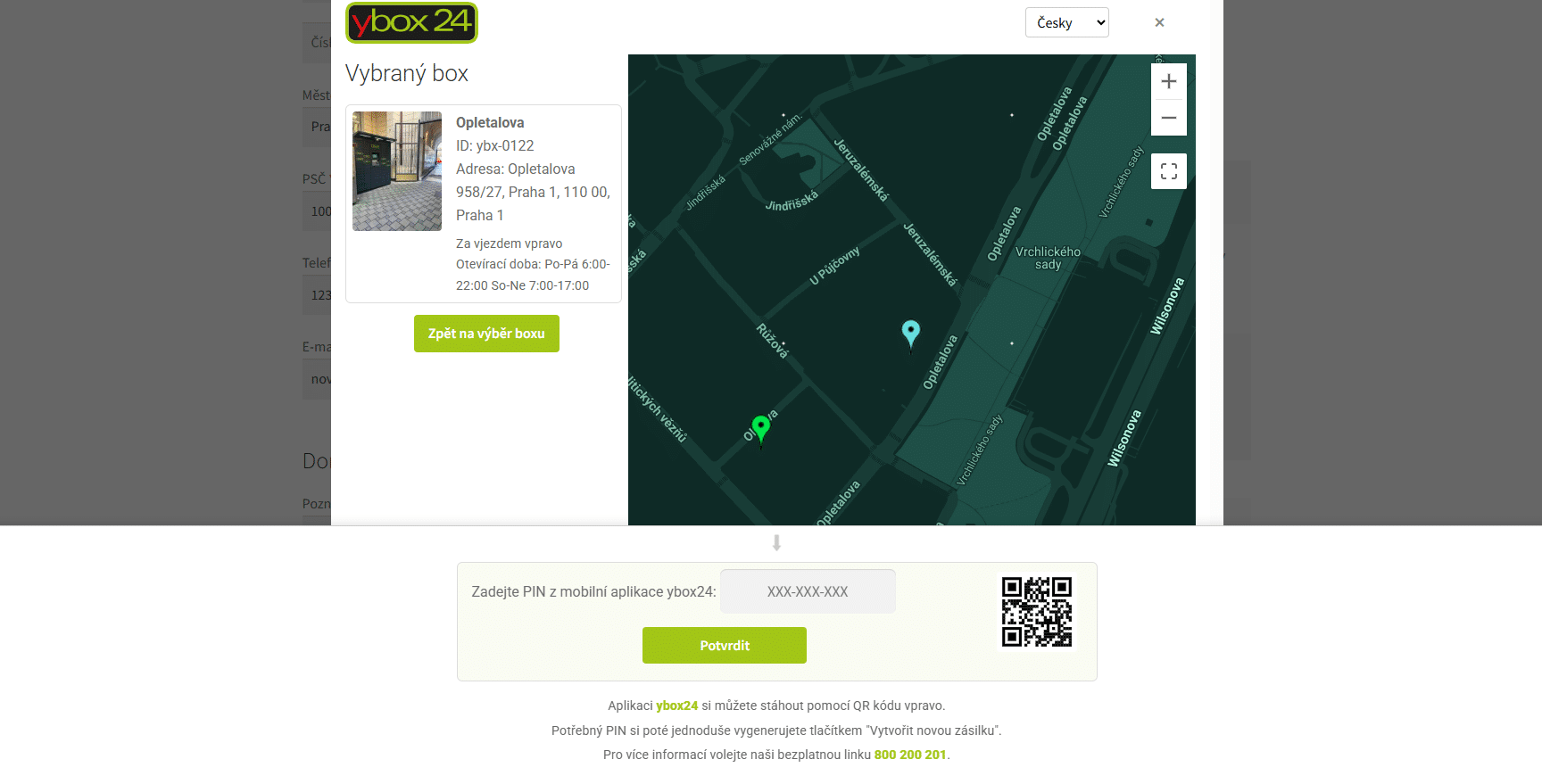The width and height of the screenshot is (1542, 784).
Task: Zoom in on the map
Action: (x=1168, y=81)
